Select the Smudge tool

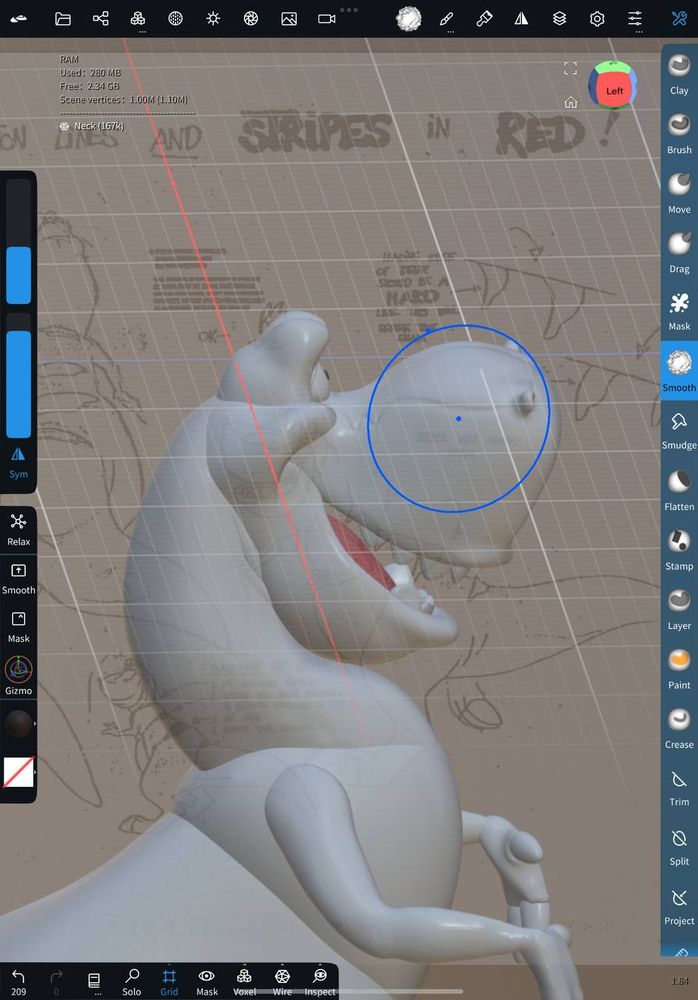[x=679, y=430]
